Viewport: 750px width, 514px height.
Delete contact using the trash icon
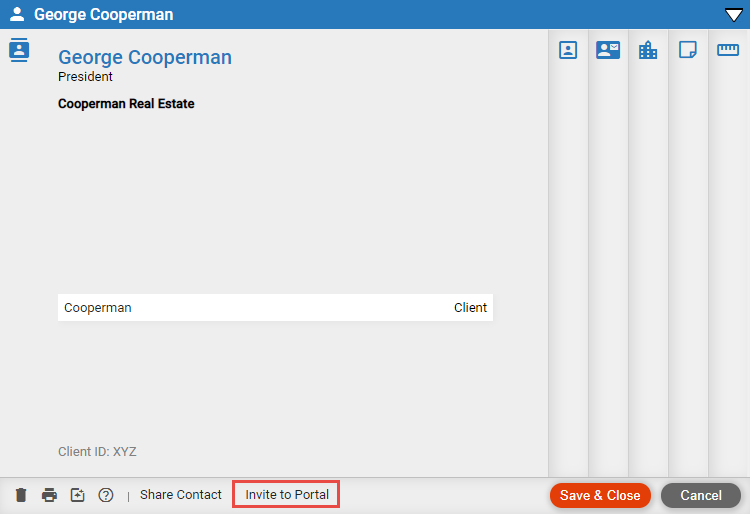pyautogui.click(x=21, y=495)
